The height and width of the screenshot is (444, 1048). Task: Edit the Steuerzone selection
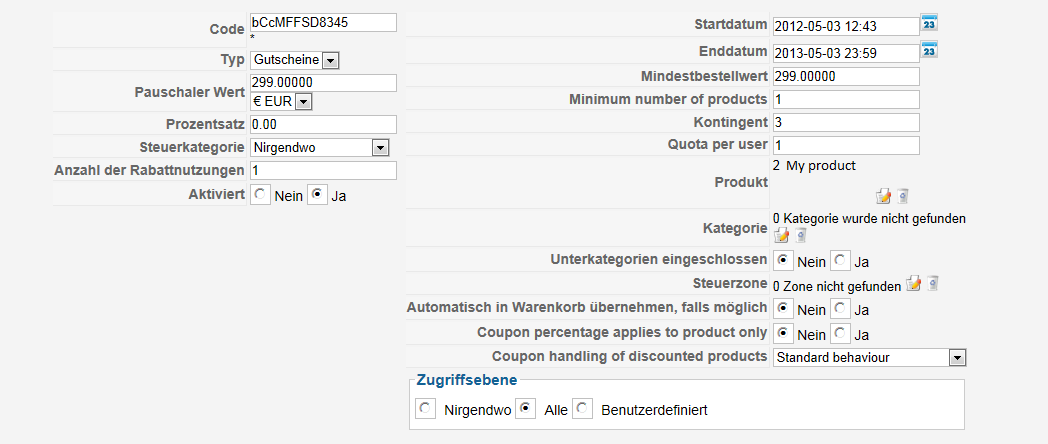tap(914, 285)
